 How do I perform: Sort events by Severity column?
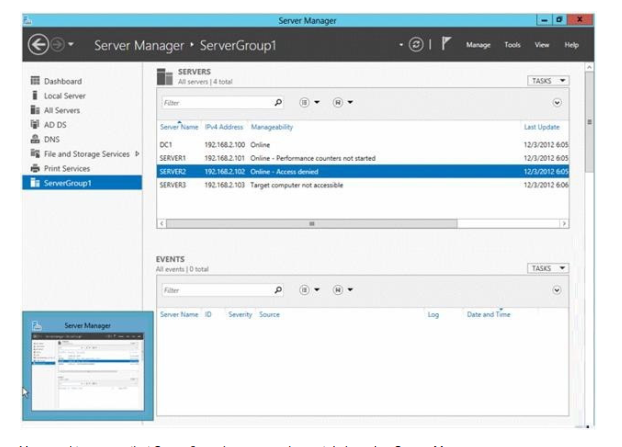click(240, 315)
